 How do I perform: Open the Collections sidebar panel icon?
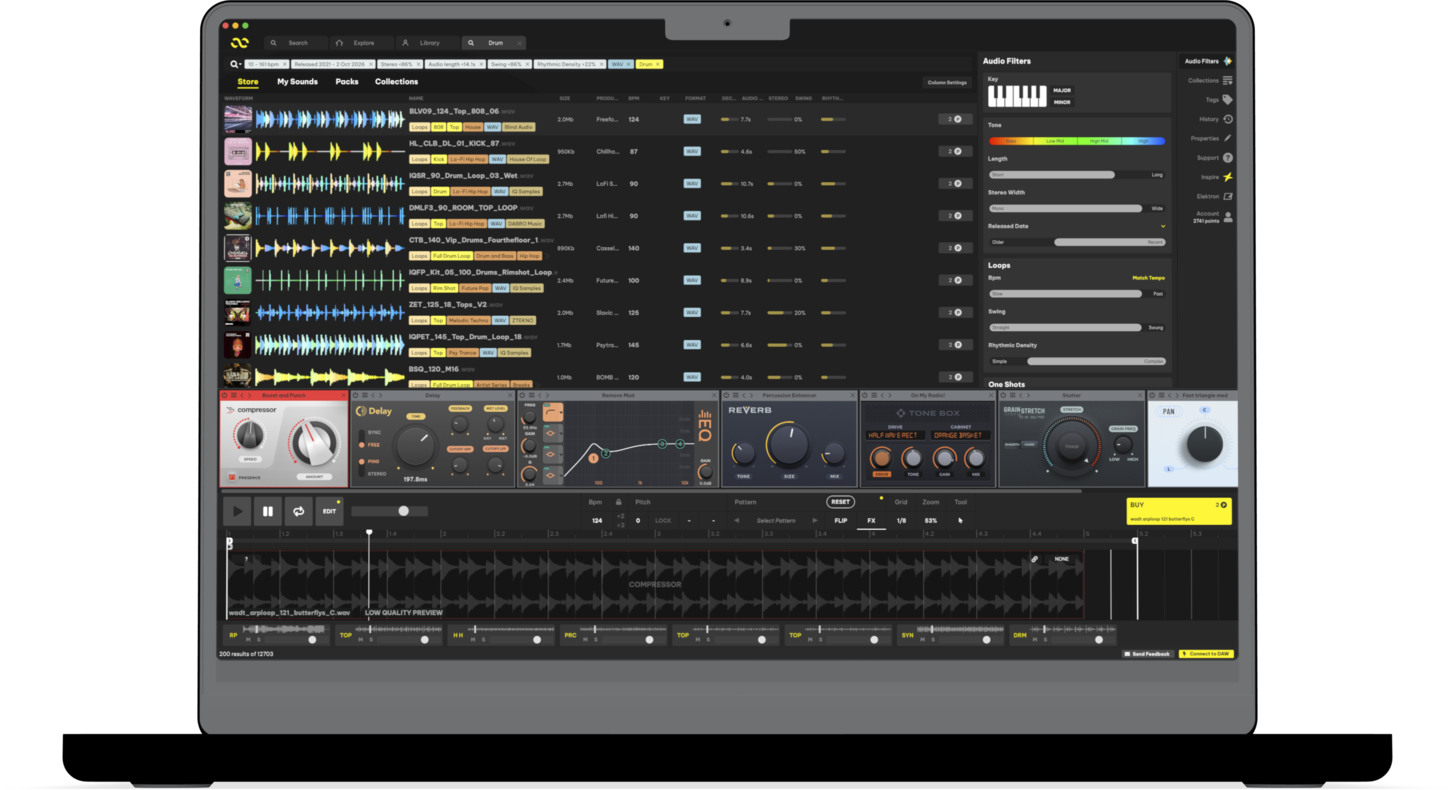click(x=1227, y=80)
